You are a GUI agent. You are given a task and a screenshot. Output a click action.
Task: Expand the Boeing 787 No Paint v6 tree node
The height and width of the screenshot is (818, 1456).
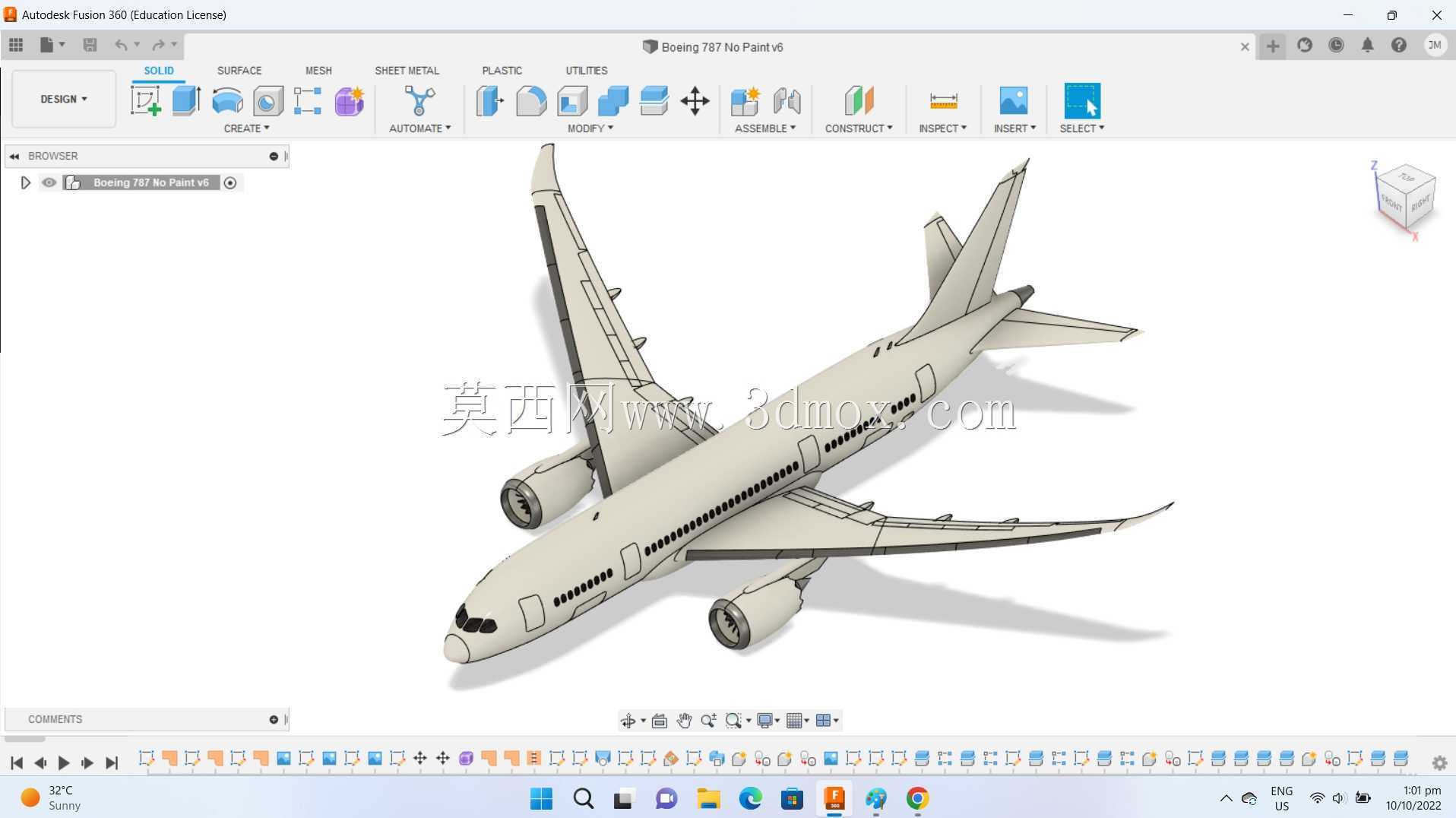(25, 182)
